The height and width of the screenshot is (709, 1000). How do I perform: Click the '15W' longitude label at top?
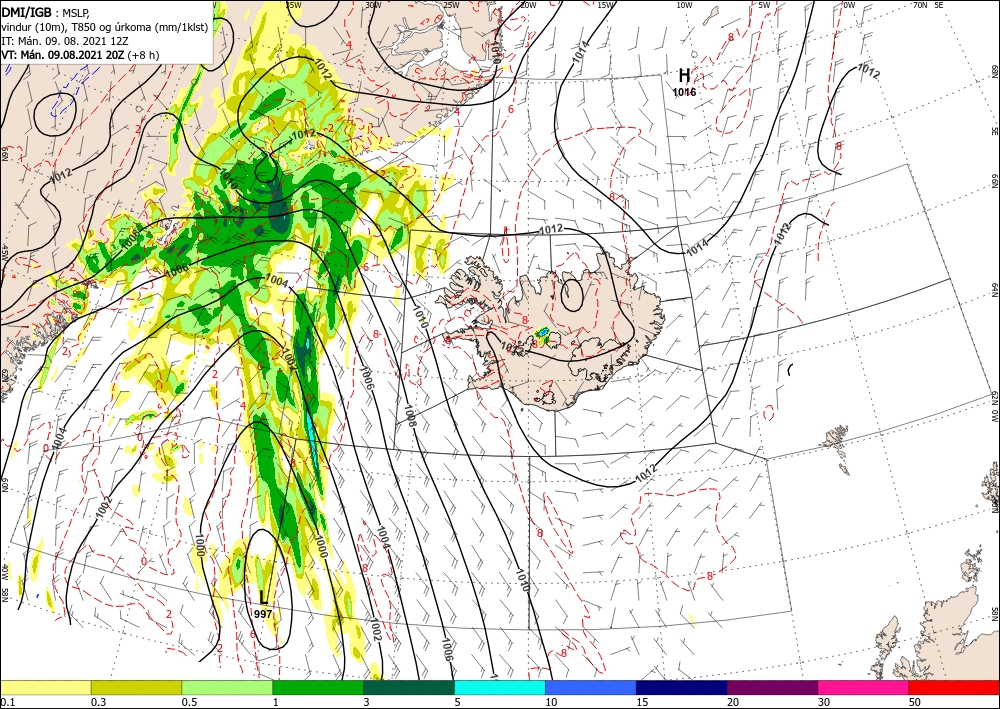click(606, 5)
